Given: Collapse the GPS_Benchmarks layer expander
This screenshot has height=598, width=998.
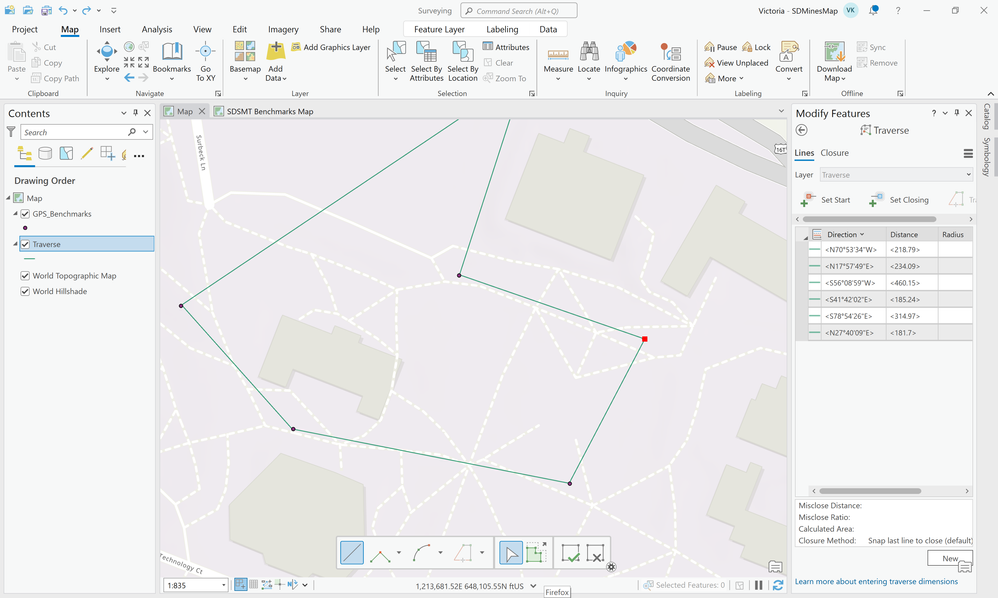Looking at the screenshot, I should coord(15,214).
